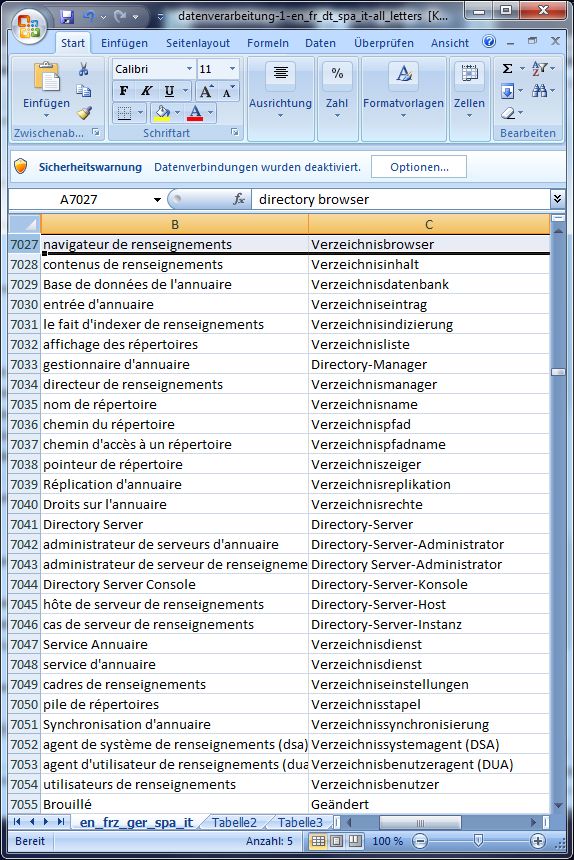Apply borders with the border icon
The width and height of the screenshot is (574, 860).
click(124, 113)
